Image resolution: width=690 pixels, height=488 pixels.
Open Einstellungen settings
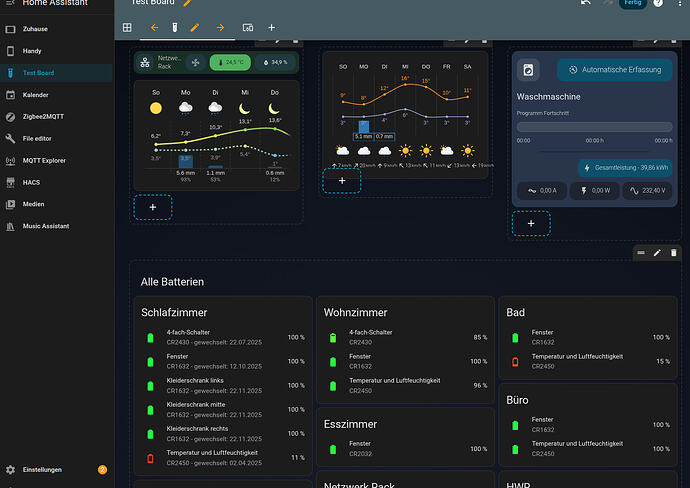pos(56,470)
